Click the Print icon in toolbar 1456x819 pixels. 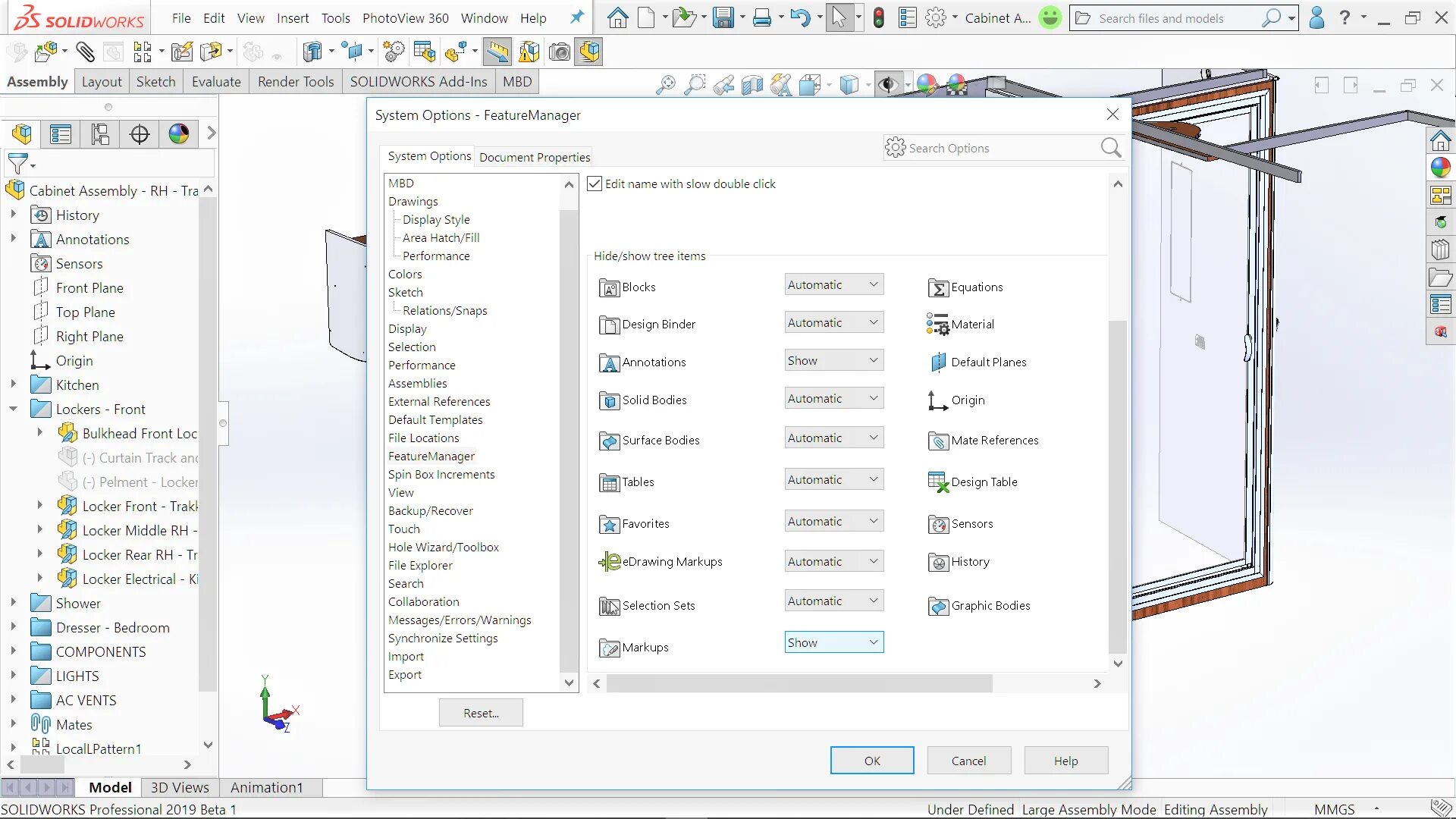pos(761,17)
